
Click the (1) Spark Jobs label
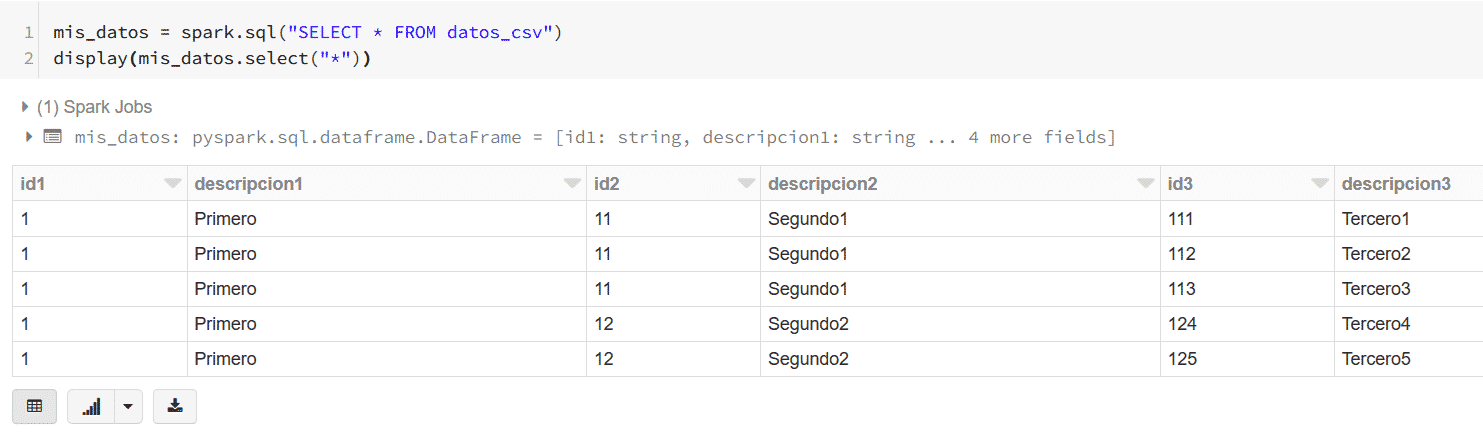tap(94, 107)
